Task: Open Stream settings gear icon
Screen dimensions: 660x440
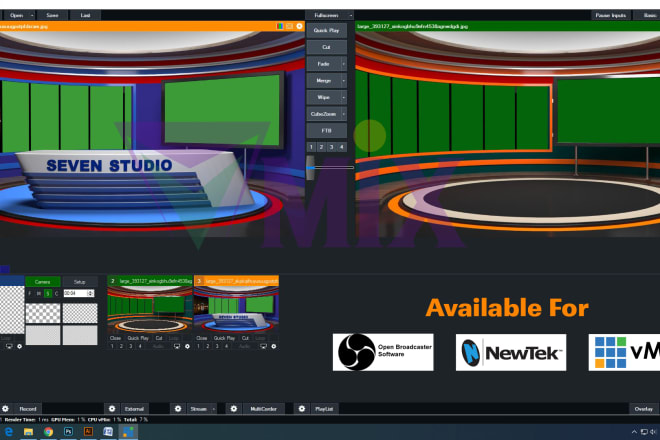Action: tap(178, 408)
